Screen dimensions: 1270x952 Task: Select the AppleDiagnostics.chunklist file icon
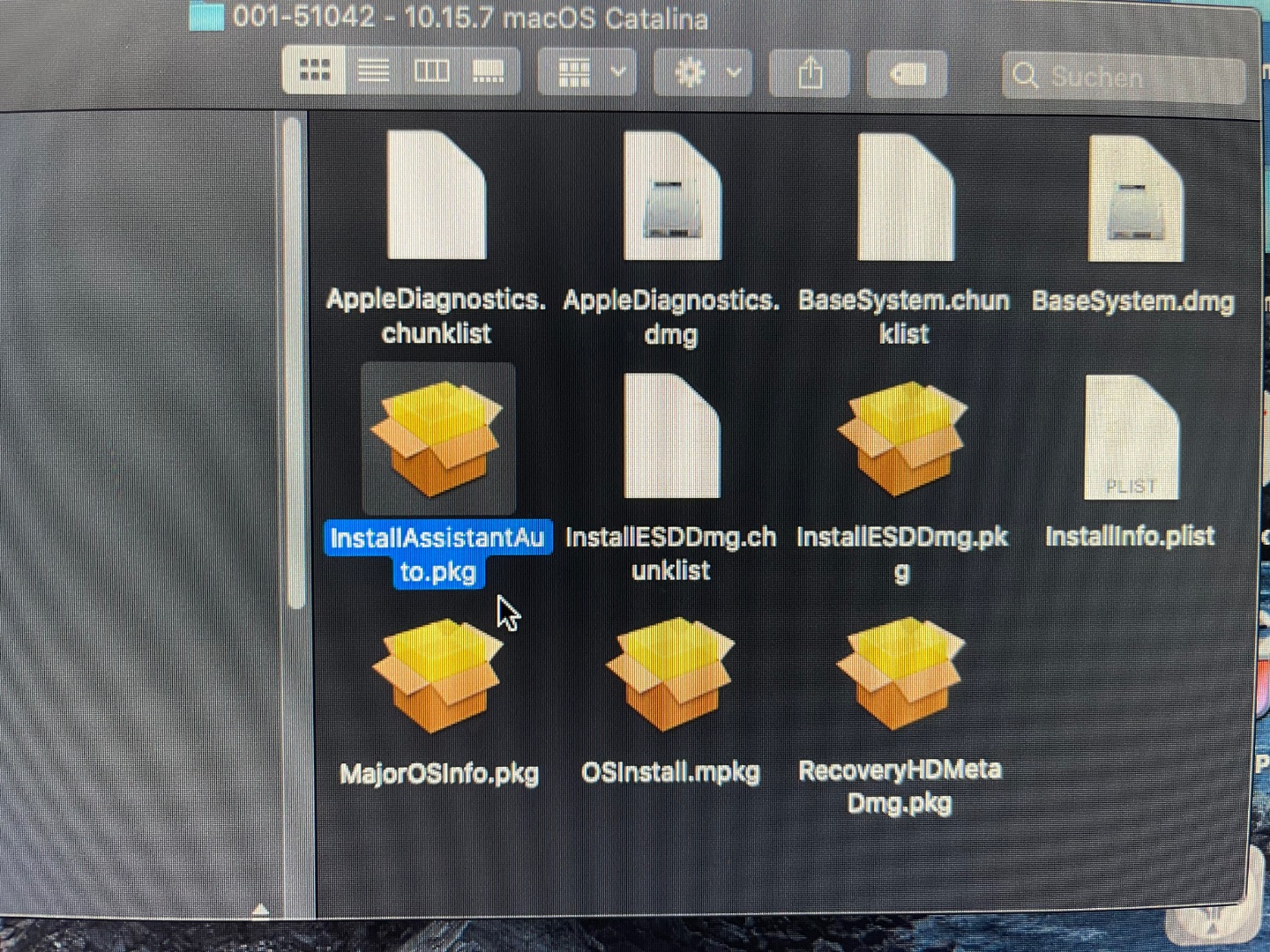(437, 195)
